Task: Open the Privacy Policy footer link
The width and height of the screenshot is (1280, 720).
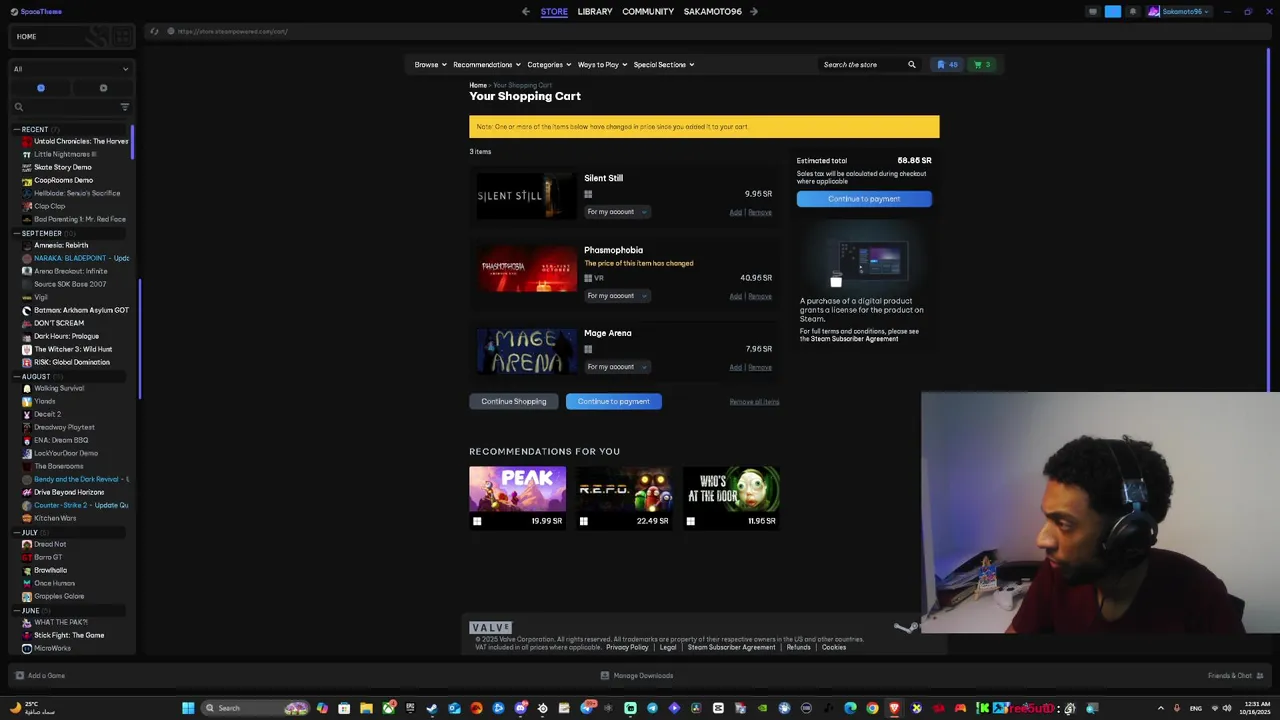Action: [x=627, y=647]
